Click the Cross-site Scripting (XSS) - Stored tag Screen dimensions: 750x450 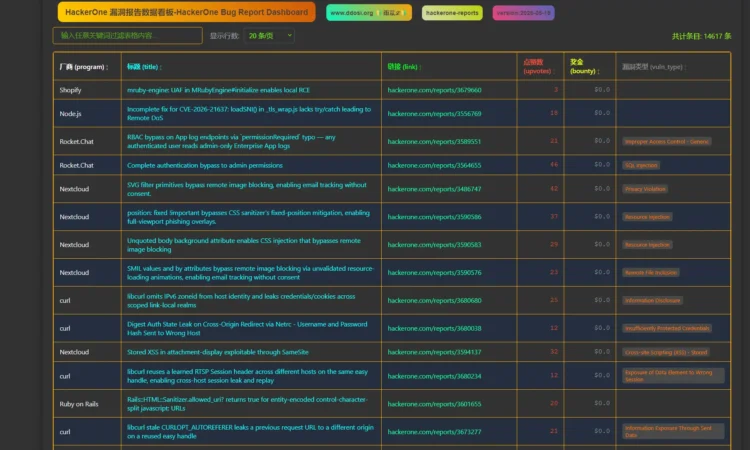click(666, 352)
